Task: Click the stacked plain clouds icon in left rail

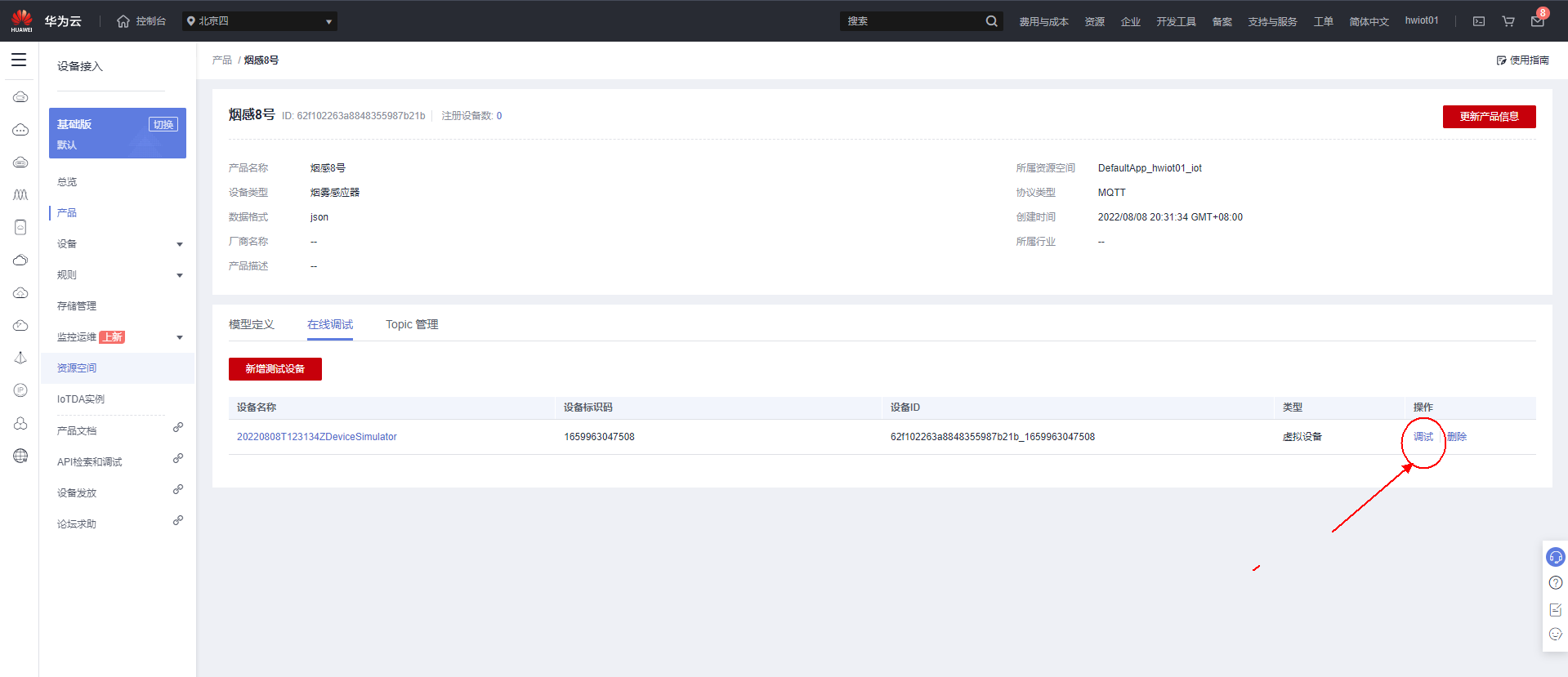Action: (x=20, y=261)
